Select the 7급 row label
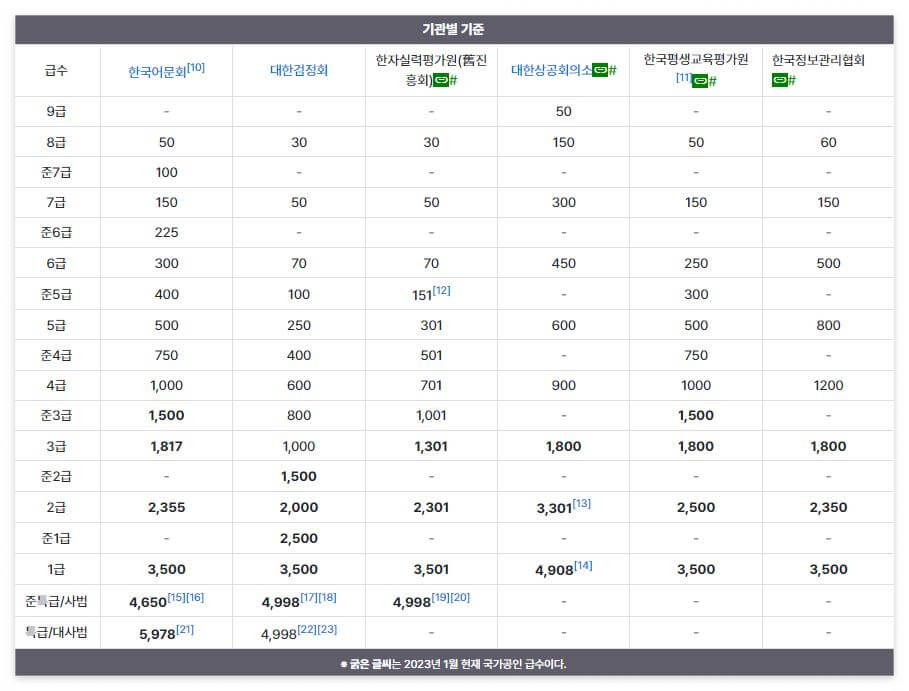Image resolution: width=909 pixels, height=691 pixels. coord(56,202)
